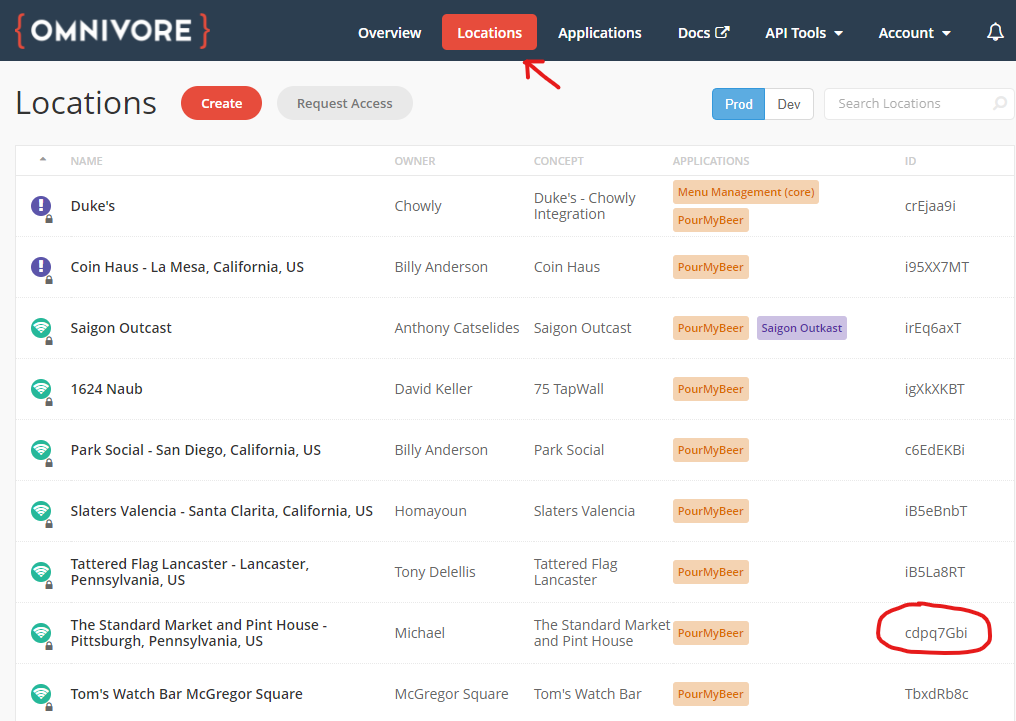The height and width of the screenshot is (721, 1016).
Task: Click the PourMyBeer tag for Slaters Valencia
Action: coord(711,511)
